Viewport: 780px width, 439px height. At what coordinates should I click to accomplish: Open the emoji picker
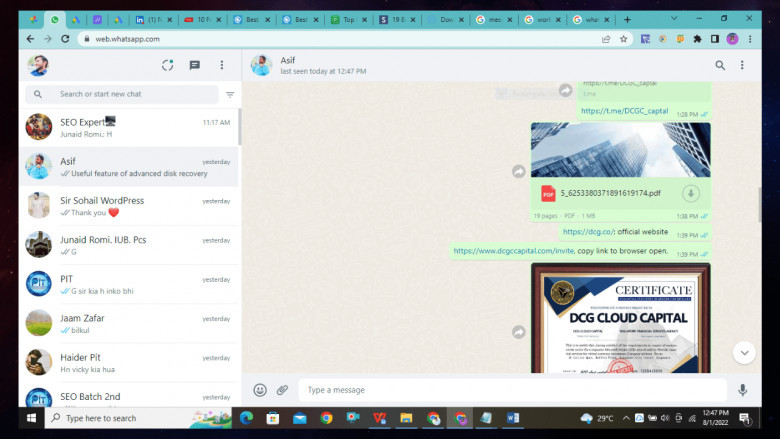(x=260, y=390)
